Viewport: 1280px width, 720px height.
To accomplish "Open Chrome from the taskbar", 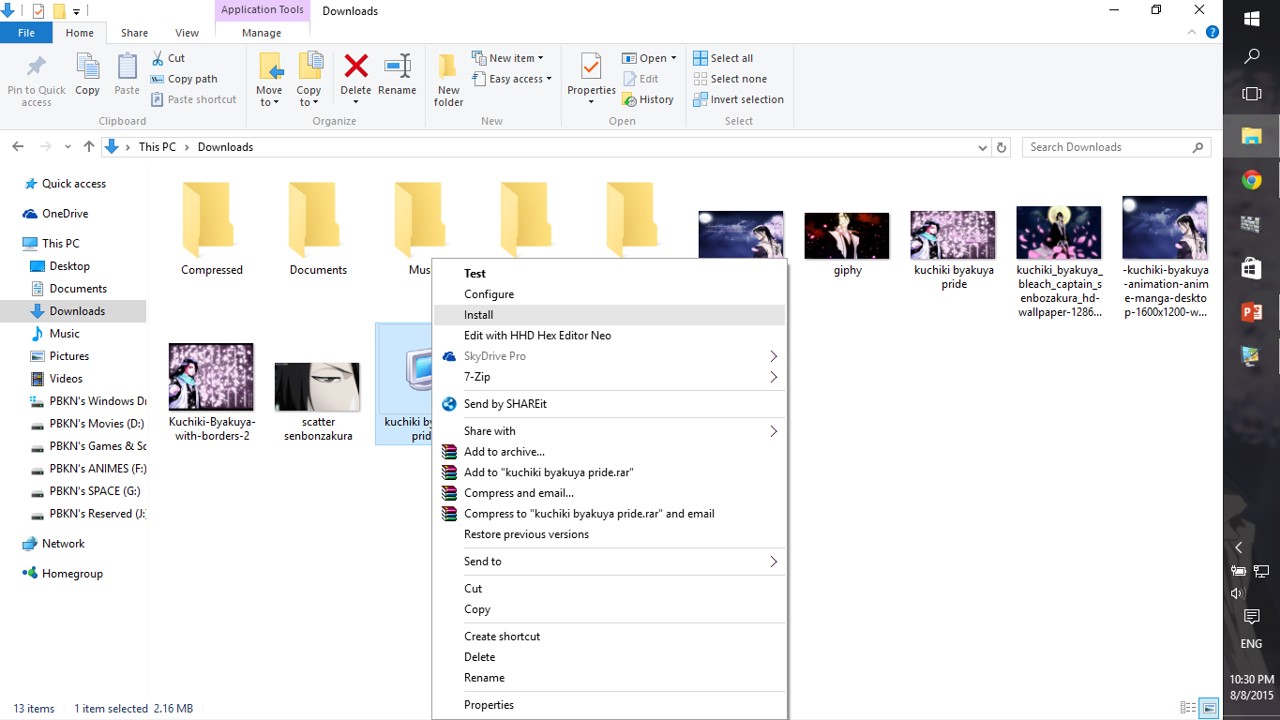I will pos(1251,180).
